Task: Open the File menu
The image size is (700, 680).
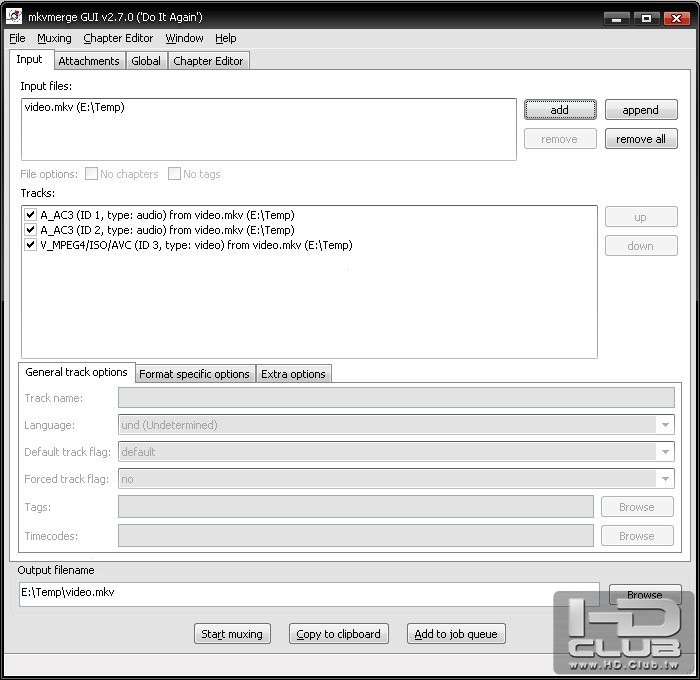Action: coord(17,38)
